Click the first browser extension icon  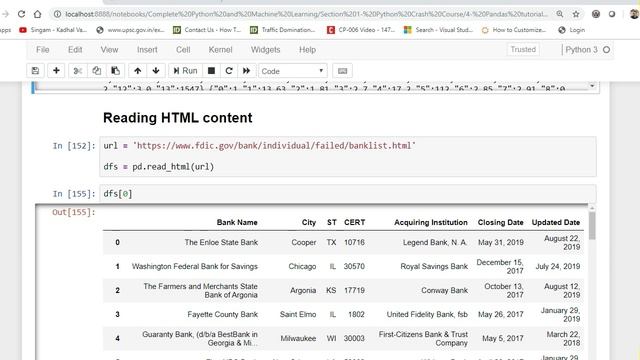pos(596,14)
